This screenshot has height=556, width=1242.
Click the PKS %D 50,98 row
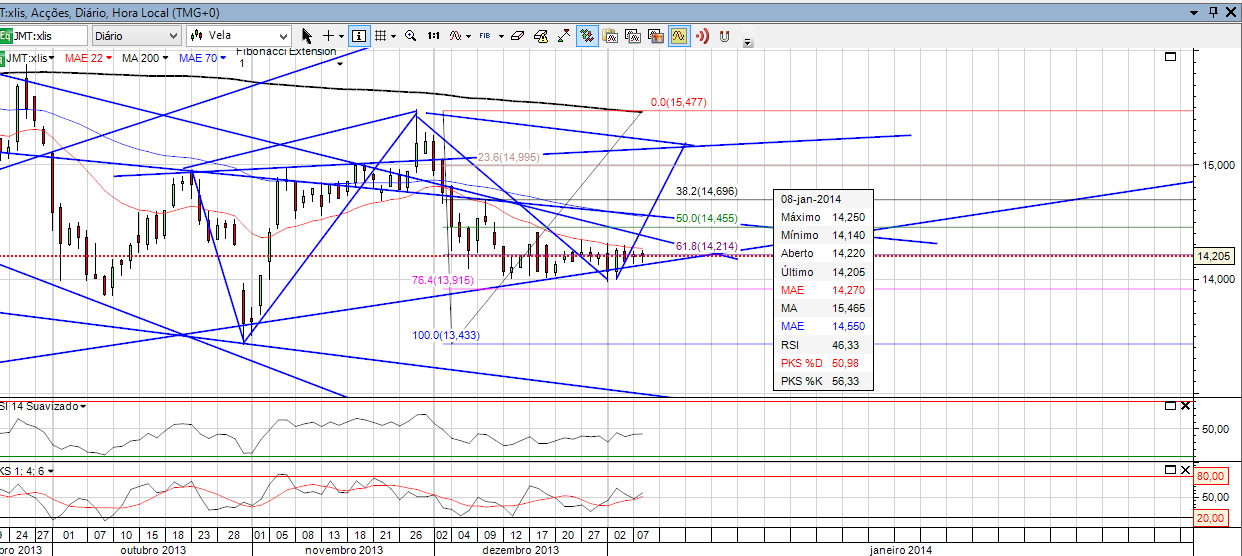(x=823, y=363)
